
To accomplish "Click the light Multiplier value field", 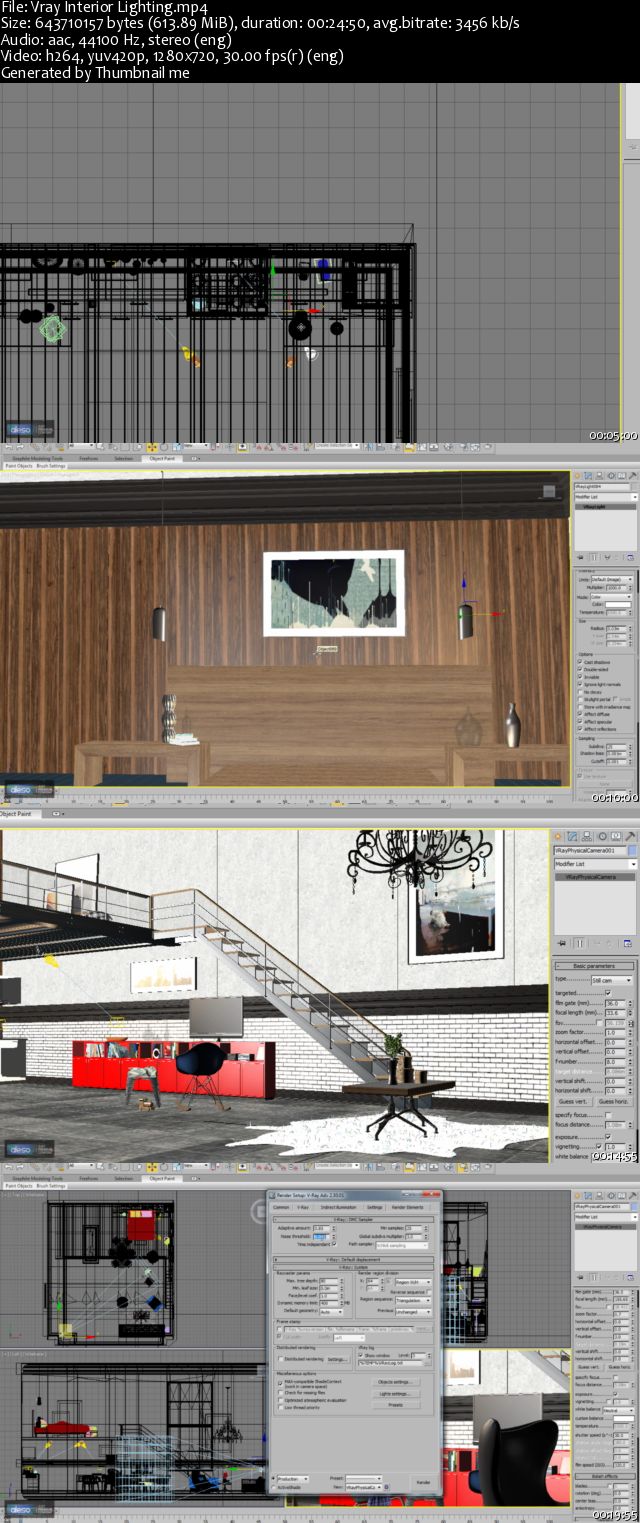I will click(x=617, y=588).
